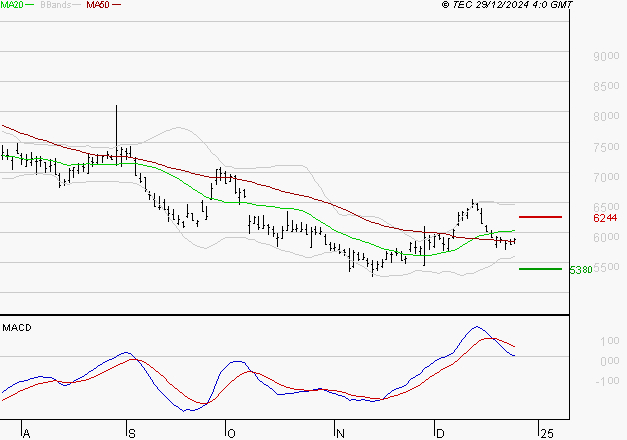
Task: Click the 7000 price axis label
Action: pyautogui.click(x=606, y=177)
